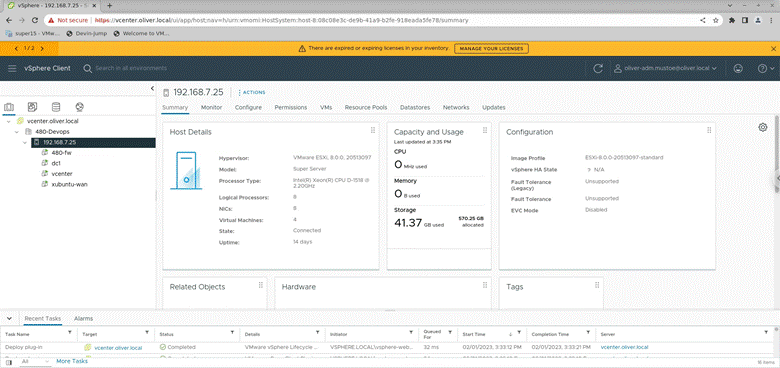
Task: Open the Updates tab
Action: point(493,107)
